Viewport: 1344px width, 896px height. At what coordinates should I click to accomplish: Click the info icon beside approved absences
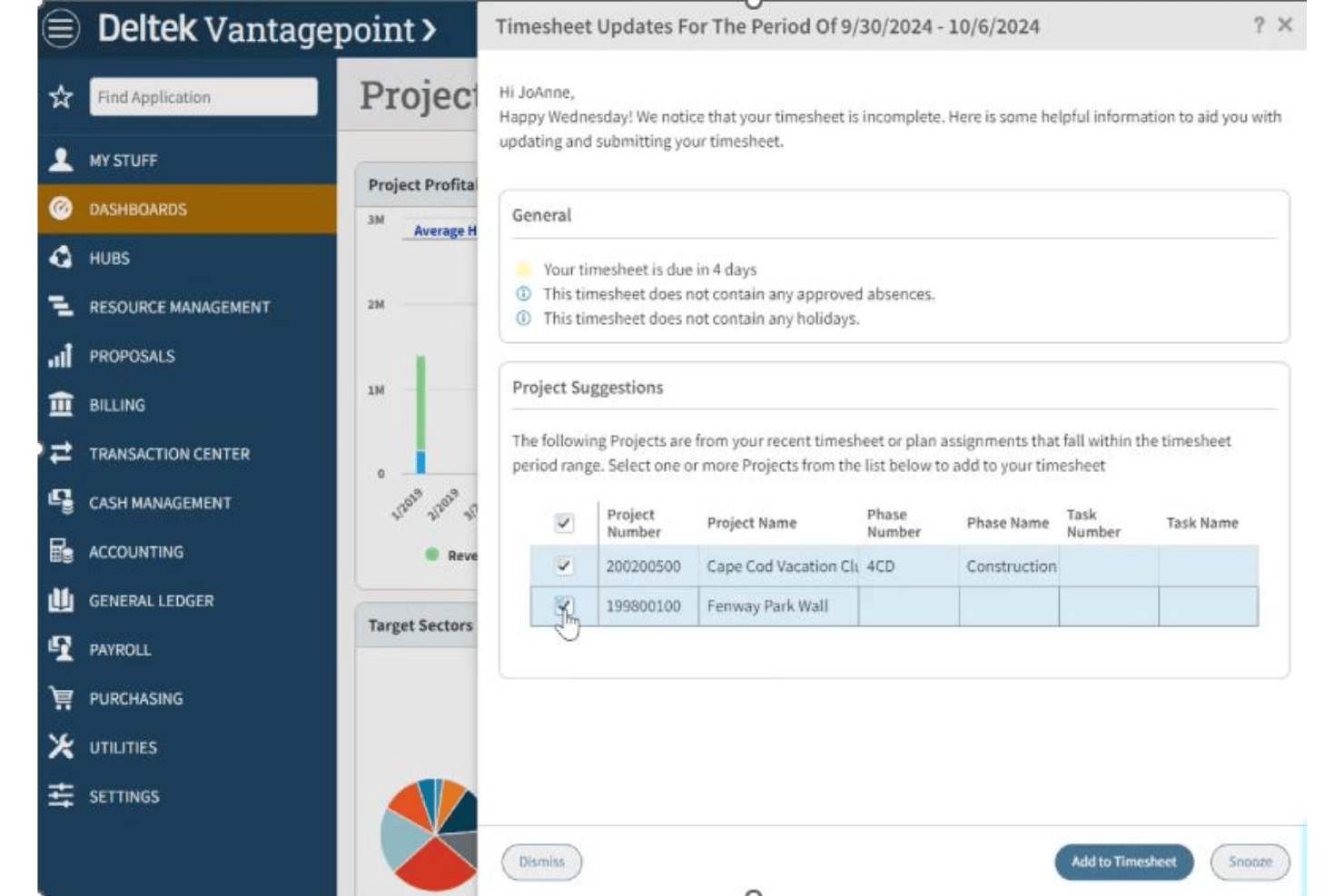[523, 294]
